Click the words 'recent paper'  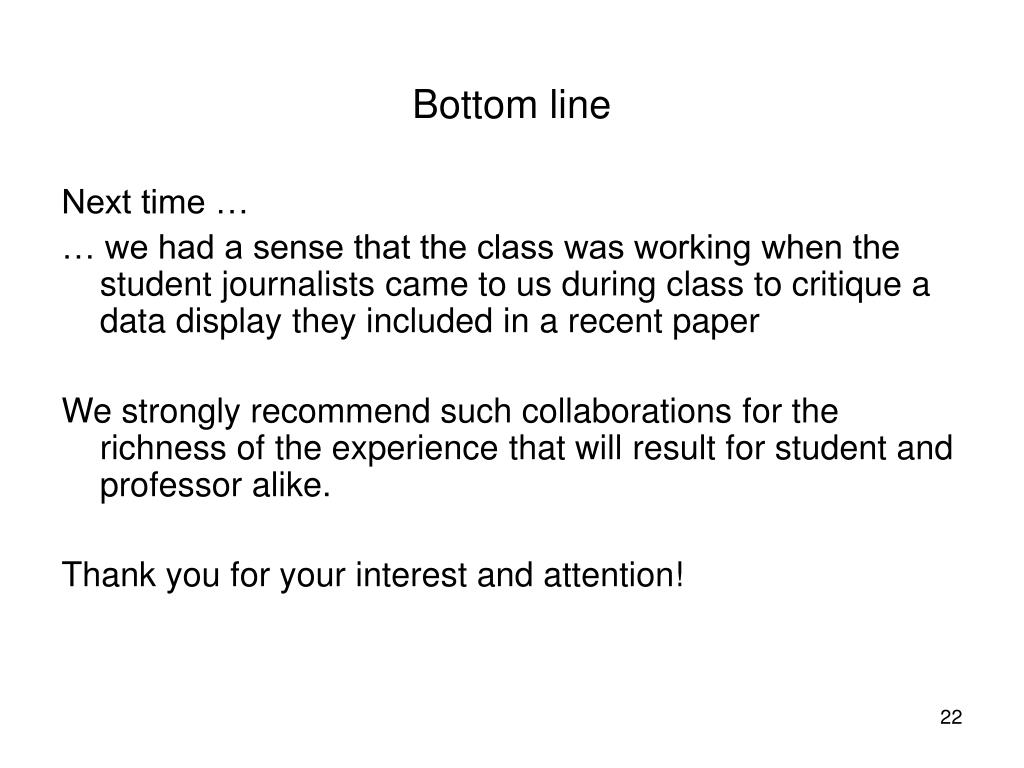[x=663, y=323]
